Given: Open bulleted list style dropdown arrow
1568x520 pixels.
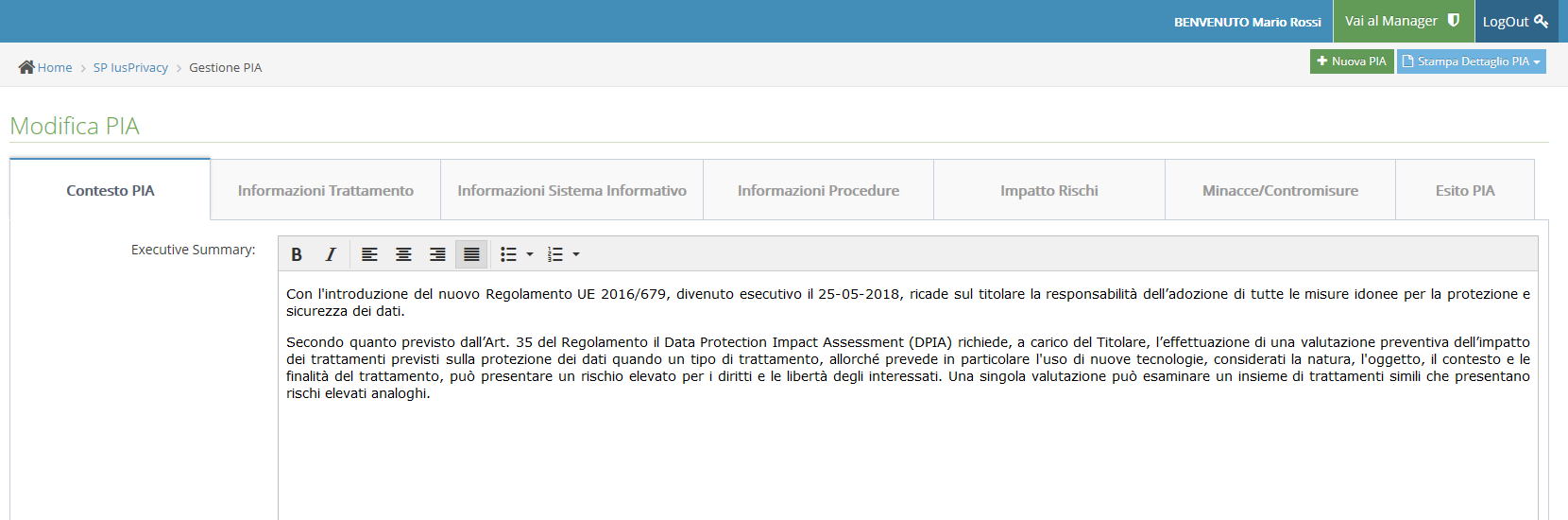Looking at the screenshot, I should tap(530, 254).
